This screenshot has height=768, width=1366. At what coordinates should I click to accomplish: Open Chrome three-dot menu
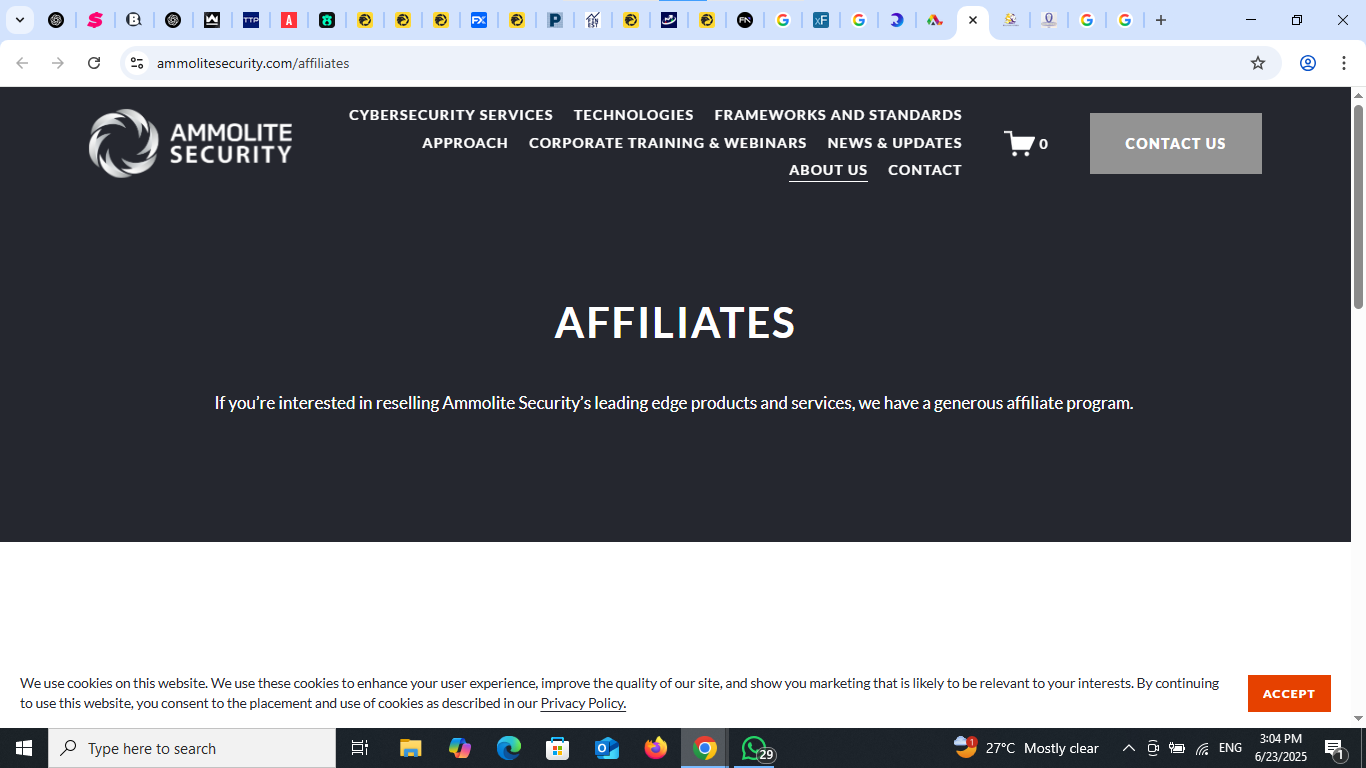coord(1344,63)
